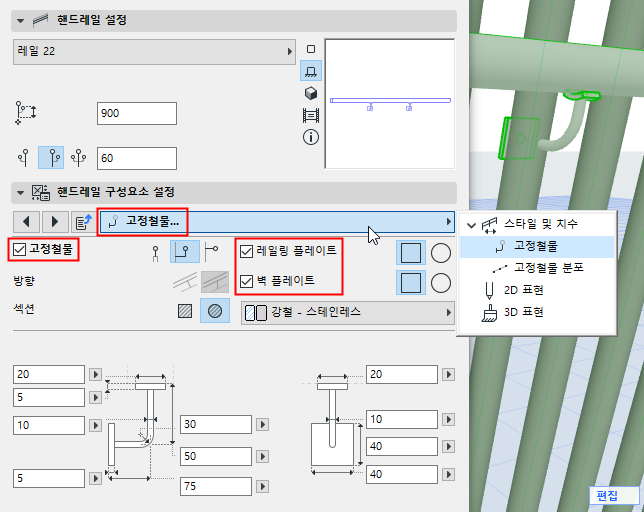Select 고정철물 in the popup menu

536,246
